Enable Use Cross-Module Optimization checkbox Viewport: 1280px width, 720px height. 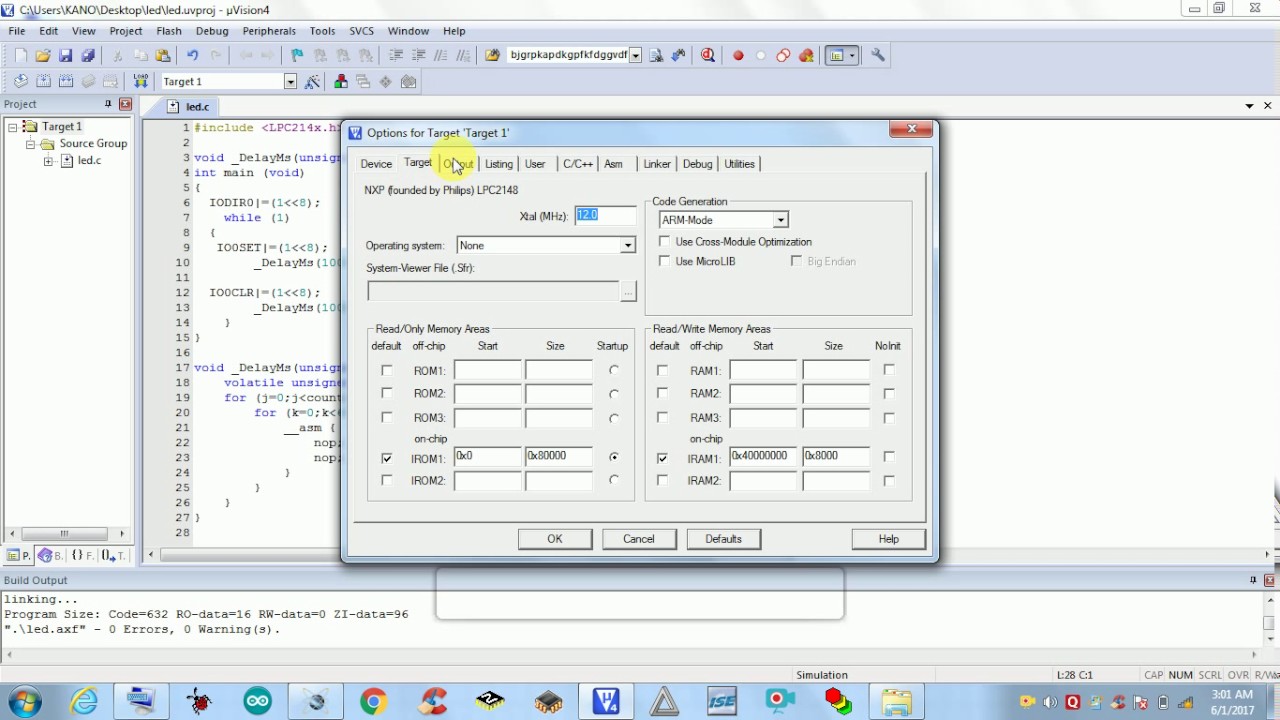tap(665, 242)
